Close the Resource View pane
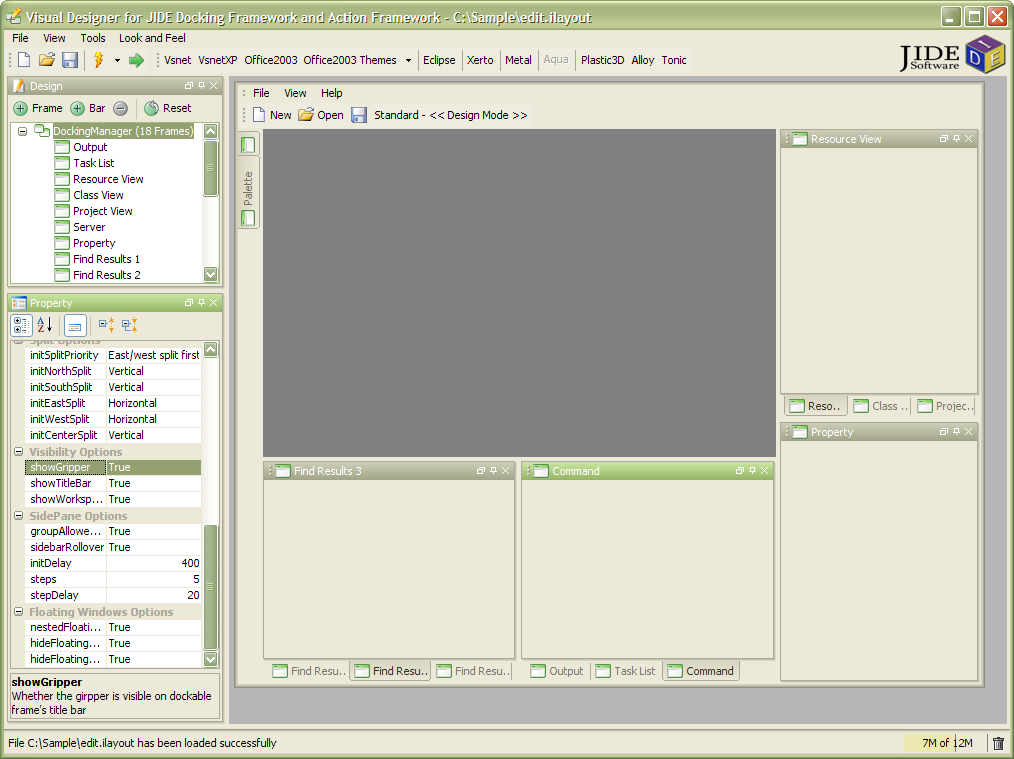This screenshot has height=759, width=1014. click(x=969, y=139)
